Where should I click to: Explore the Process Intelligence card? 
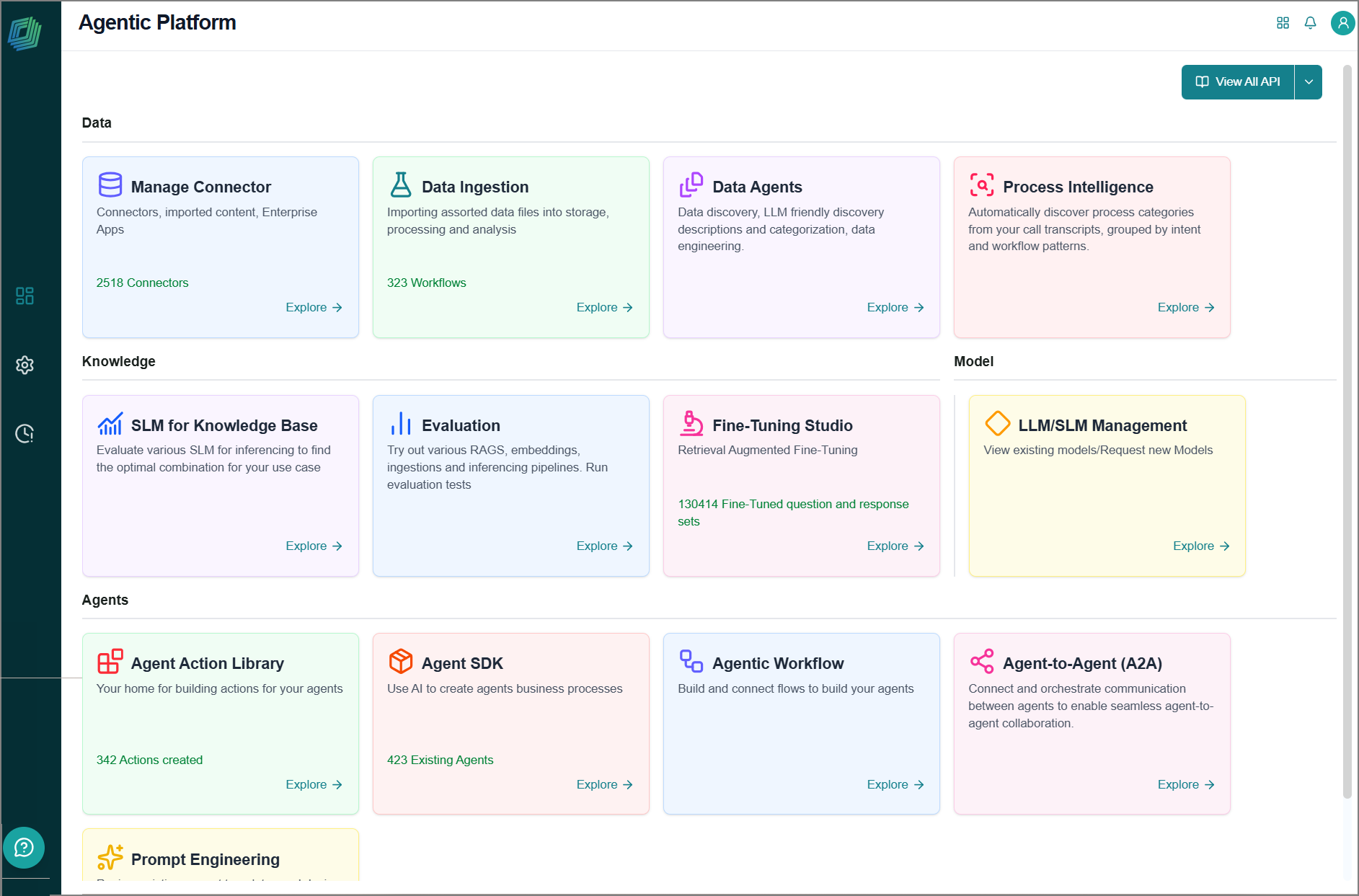click(x=1186, y=308)
